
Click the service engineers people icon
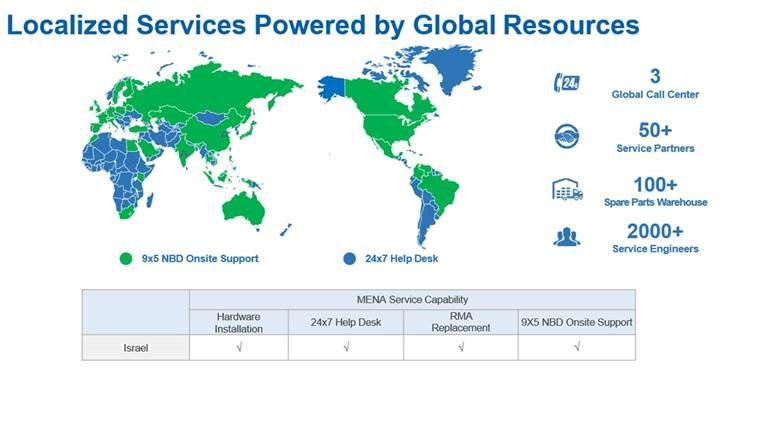567,236
